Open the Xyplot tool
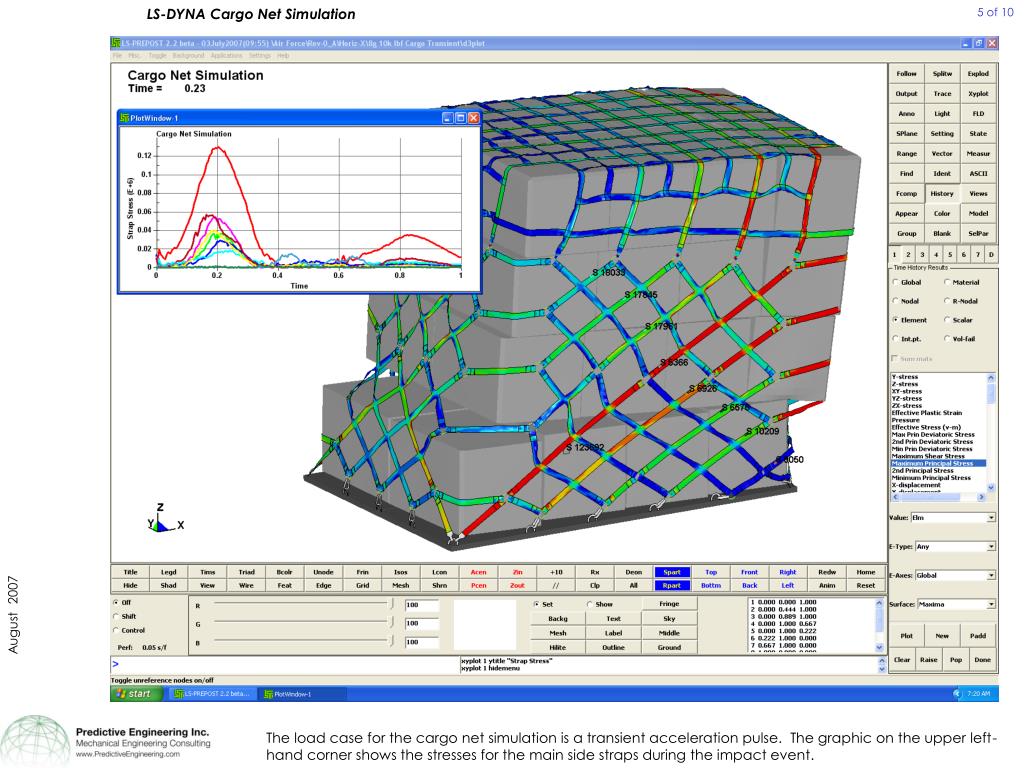The width and height of the screenshot is (1024, 768). [978, 93]
